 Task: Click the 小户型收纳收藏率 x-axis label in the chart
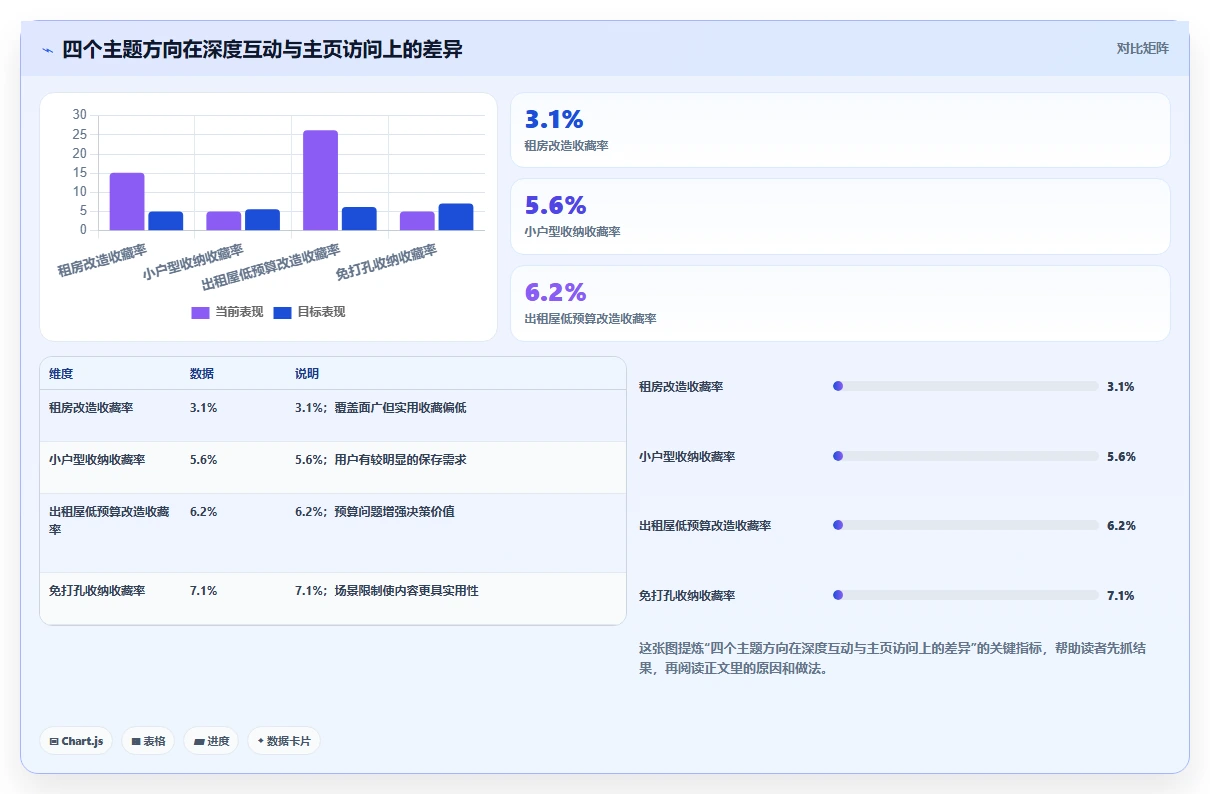pyautogui.click(x=193, y=263)
